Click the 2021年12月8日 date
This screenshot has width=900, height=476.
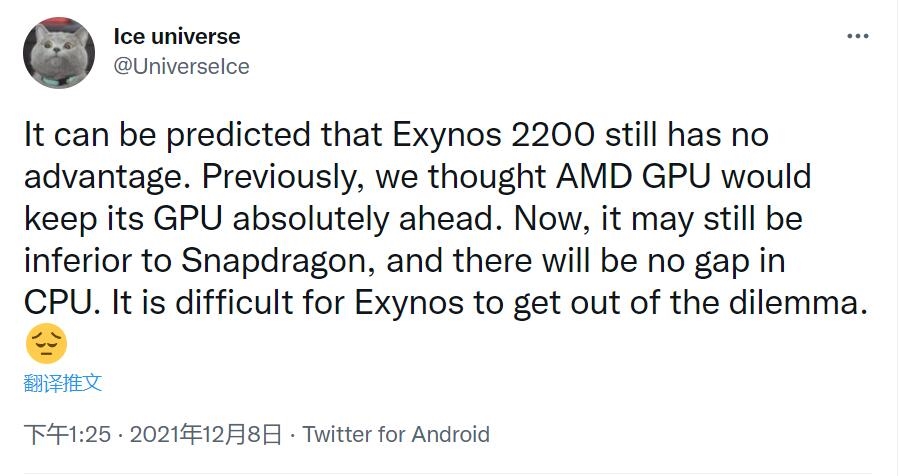206,434
